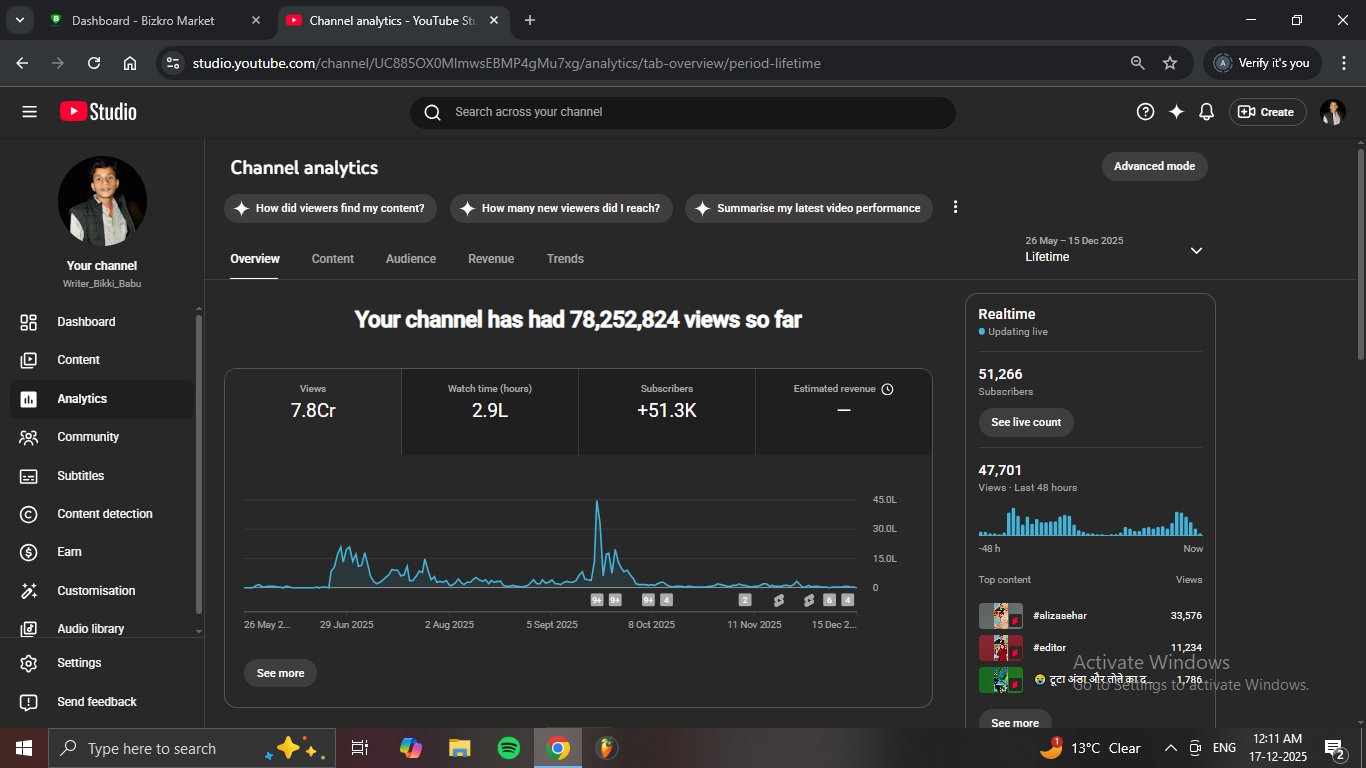The width and height of the screenshot is (1366, 768).
Task: Select the Subscribers metric card
Action: coord(667,411)
